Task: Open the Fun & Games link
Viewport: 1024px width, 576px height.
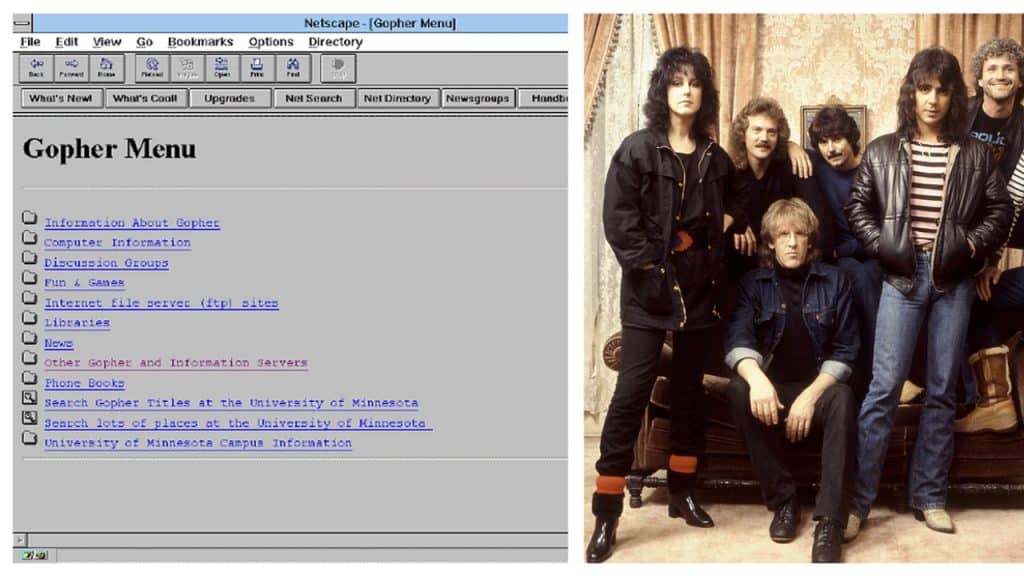Action: tap(84, 283)
